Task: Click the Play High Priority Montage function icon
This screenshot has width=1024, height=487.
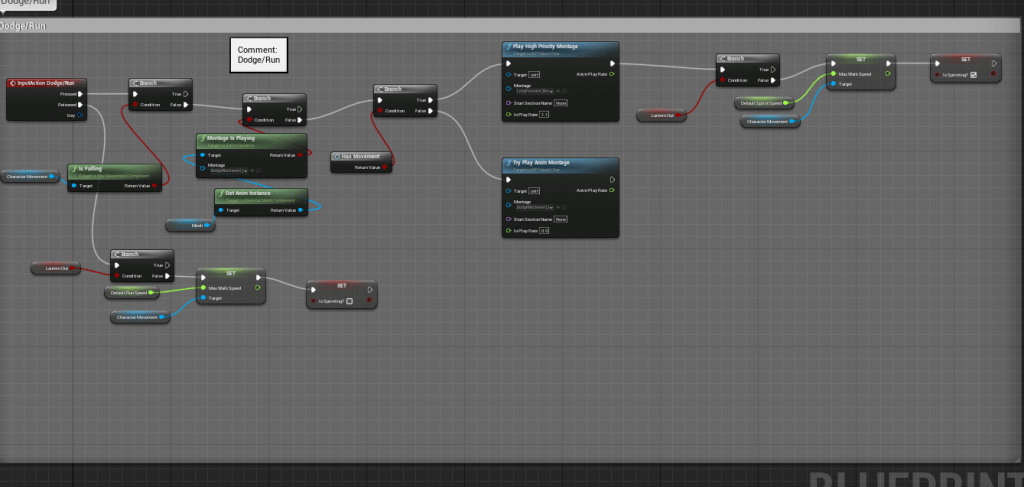Action: pyautogui.click(x=507, y=47)
